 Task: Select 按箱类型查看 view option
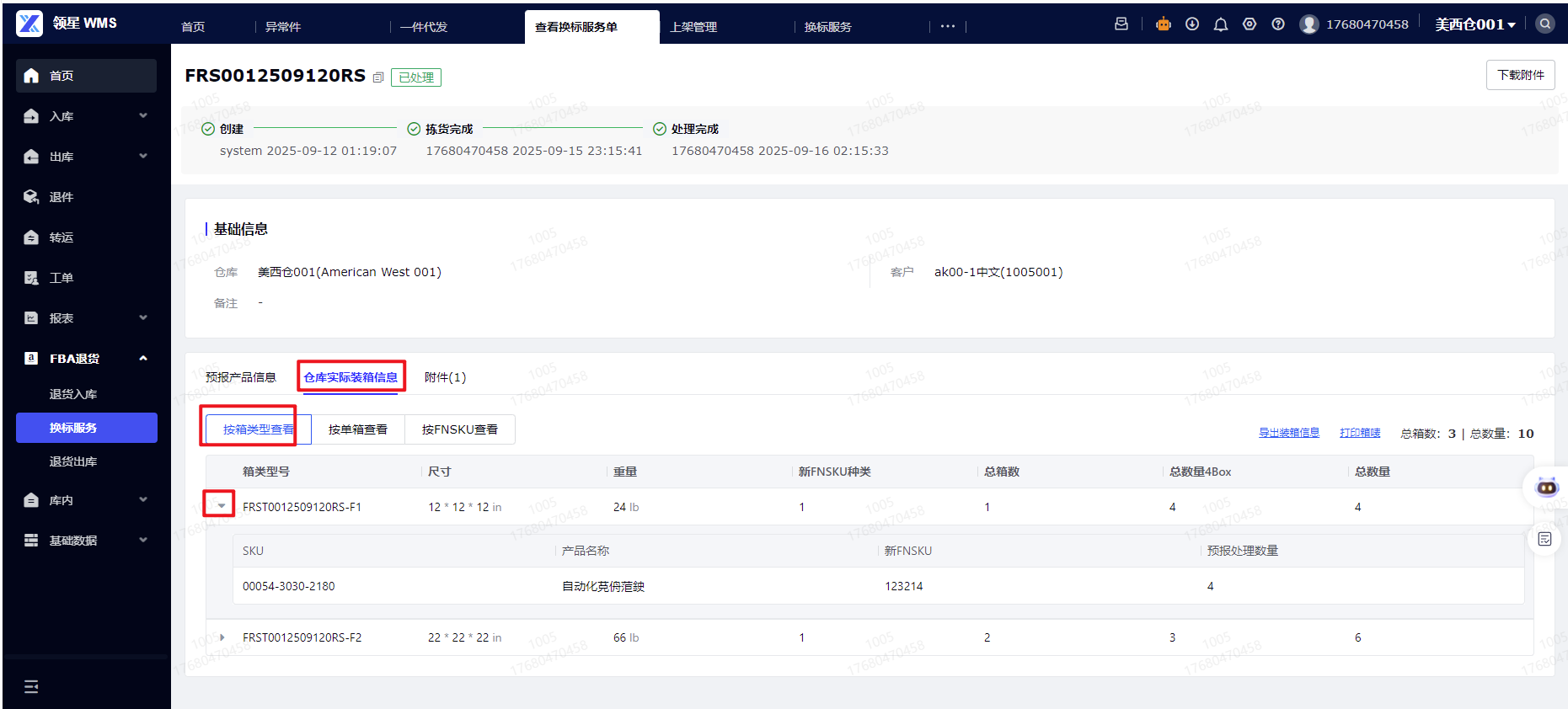tap(259, 429)
